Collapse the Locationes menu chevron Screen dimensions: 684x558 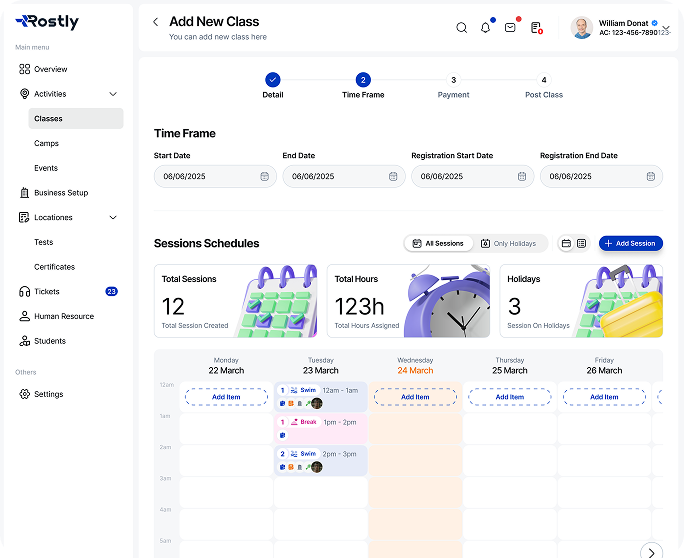(113, 217)
